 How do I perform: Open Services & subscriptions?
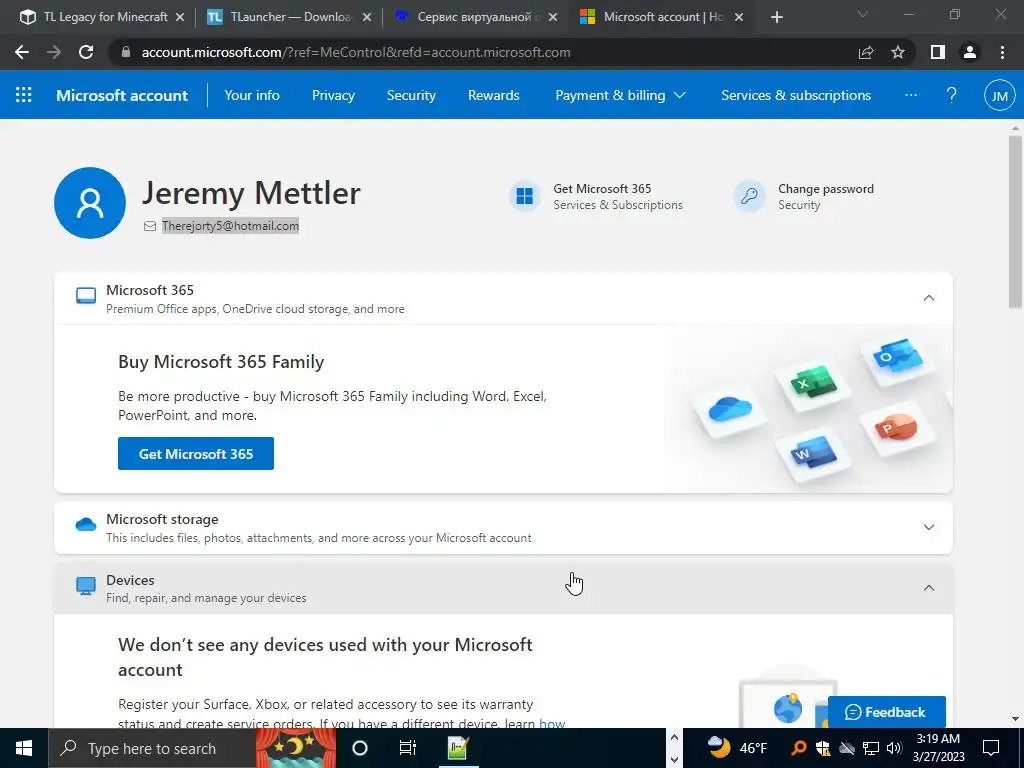point(795,95)
